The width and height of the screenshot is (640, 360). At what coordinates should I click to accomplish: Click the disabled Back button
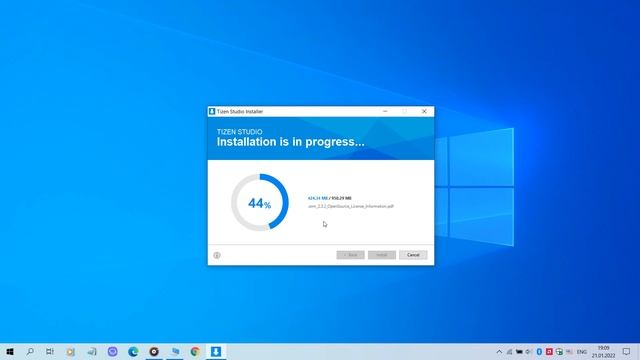tap(350, 255)
